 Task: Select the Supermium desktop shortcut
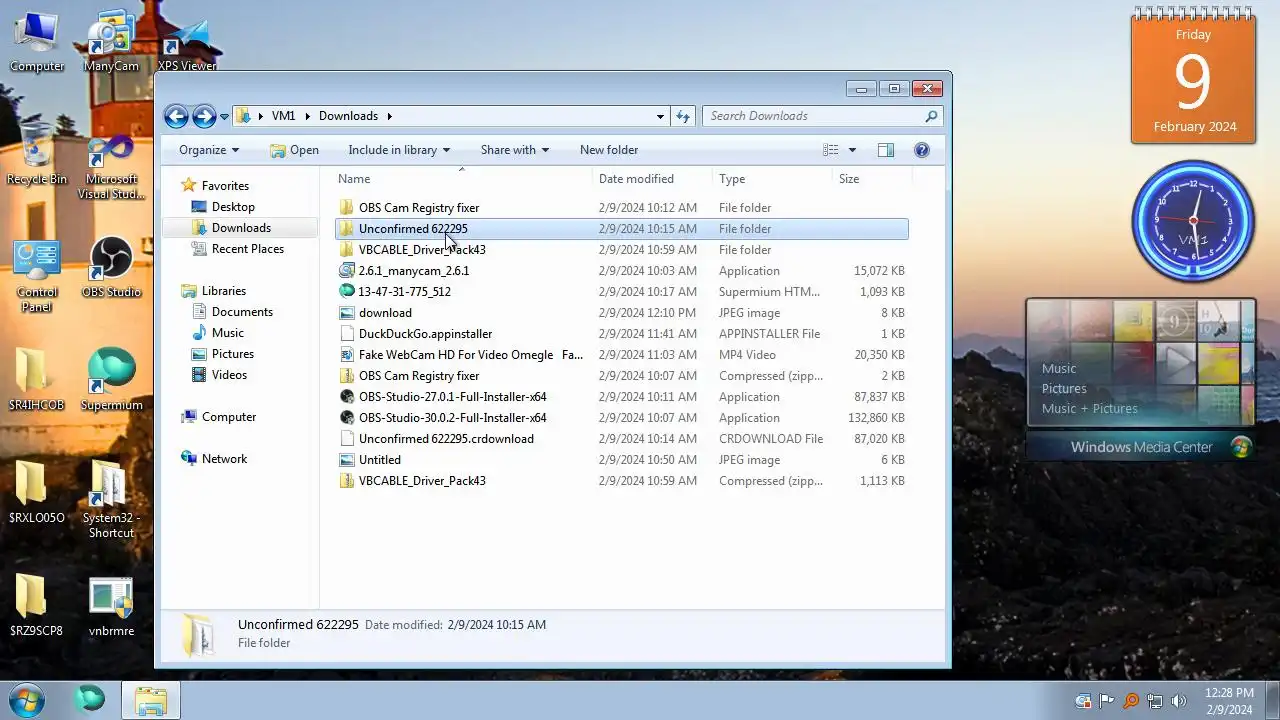tap(111, 380)
